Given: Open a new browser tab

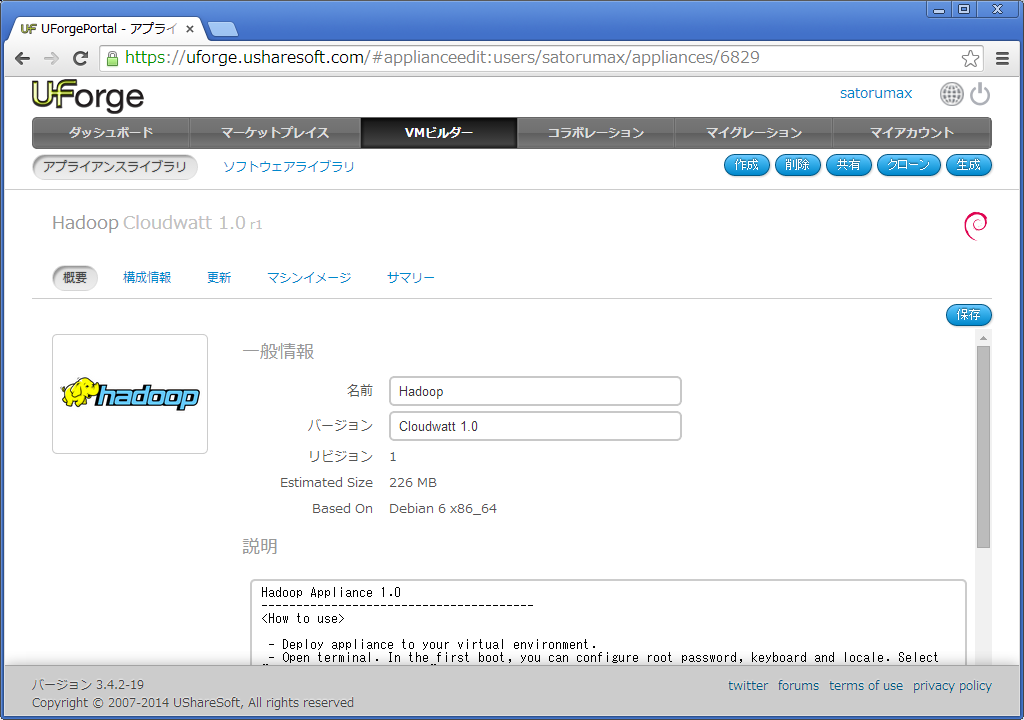Looking at the screenshot, I should click(x=223, y=29).
